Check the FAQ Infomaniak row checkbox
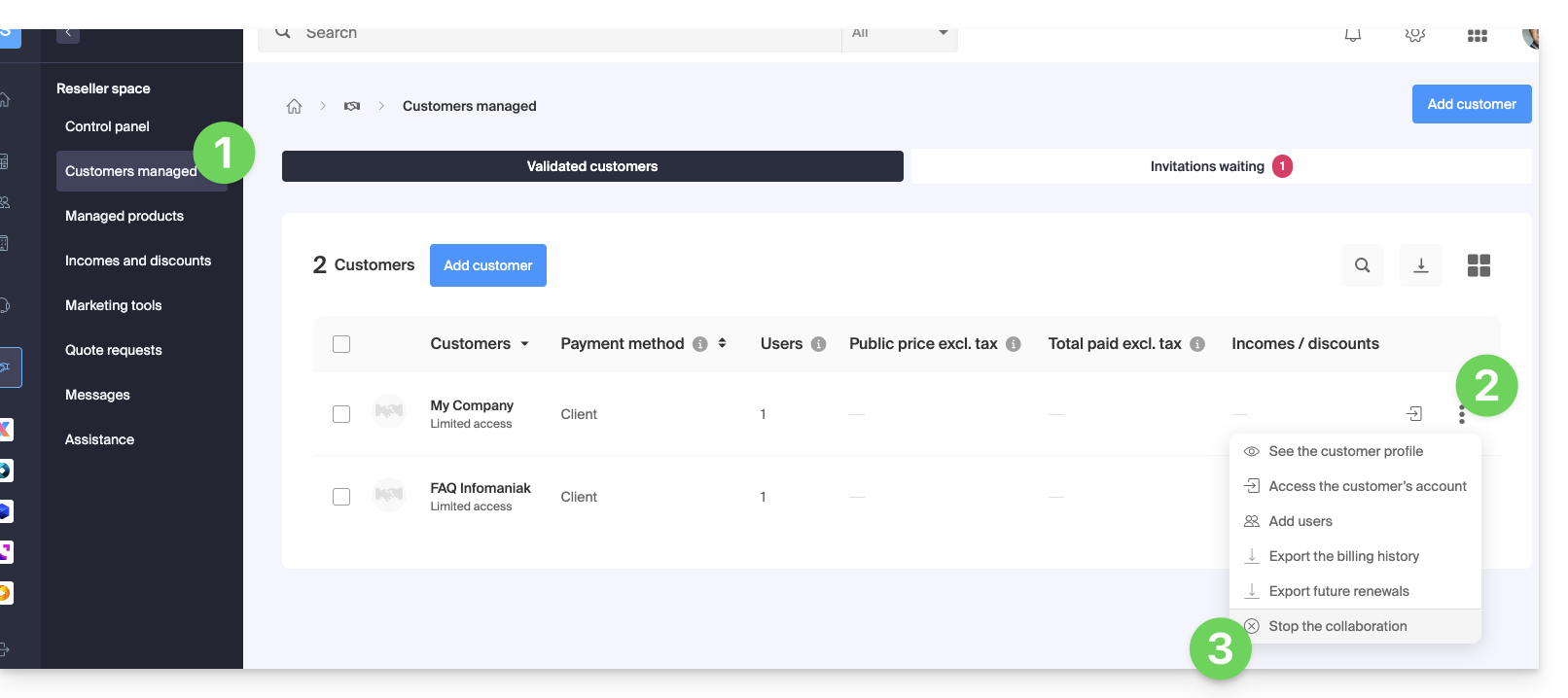The width and height of the screenshot is (1568, 698). tap(341, 497)
